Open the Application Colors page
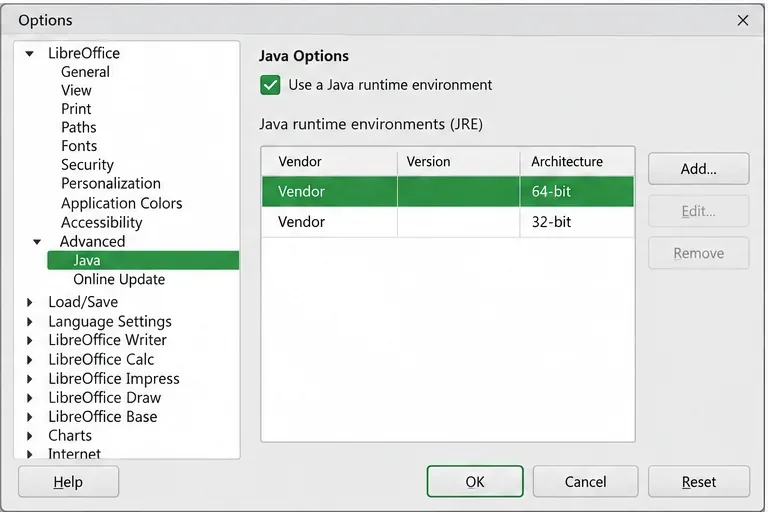The height and width of the screenshot is (512, 768). click(x=121, y=203)
